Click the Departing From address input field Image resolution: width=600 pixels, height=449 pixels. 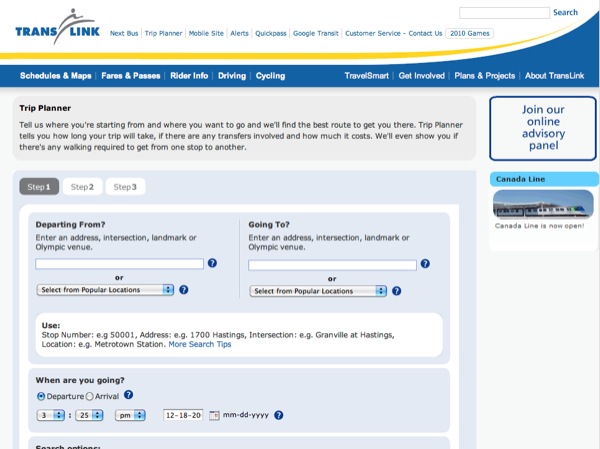[x=119, y=264]
